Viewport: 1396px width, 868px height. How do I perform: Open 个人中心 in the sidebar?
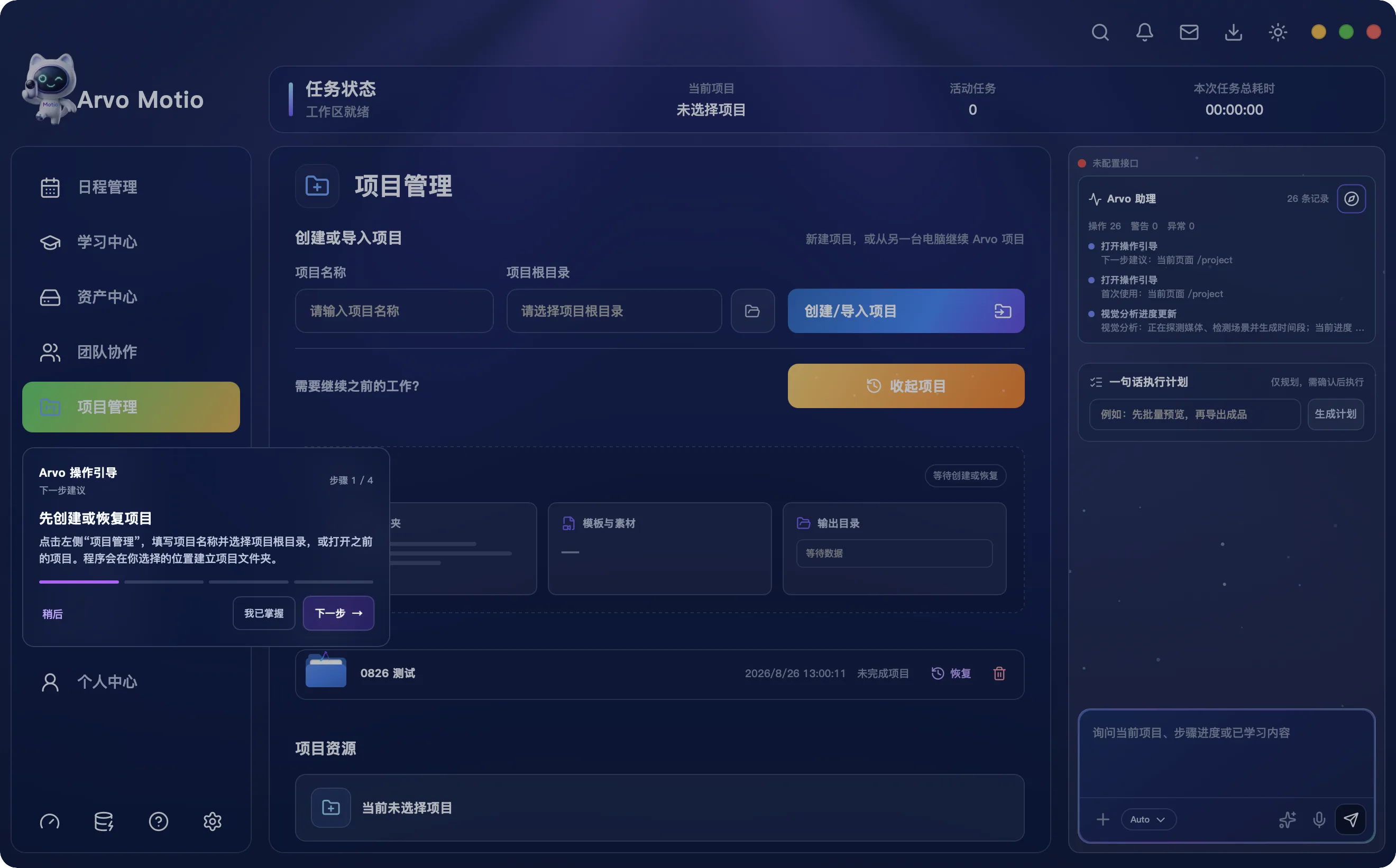click(x=131, y=681)
